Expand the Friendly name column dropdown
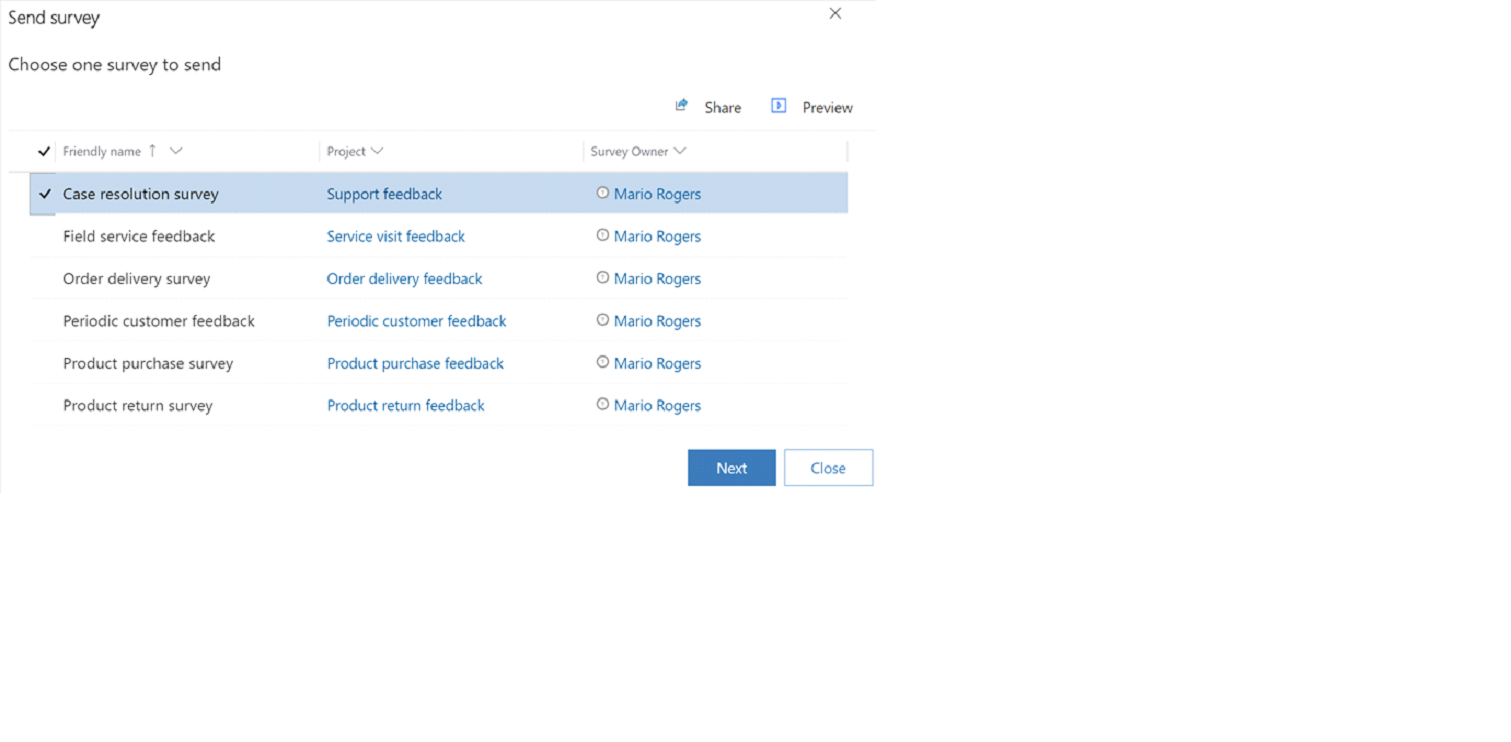The image size is (1511, 742). click(176, 151)
